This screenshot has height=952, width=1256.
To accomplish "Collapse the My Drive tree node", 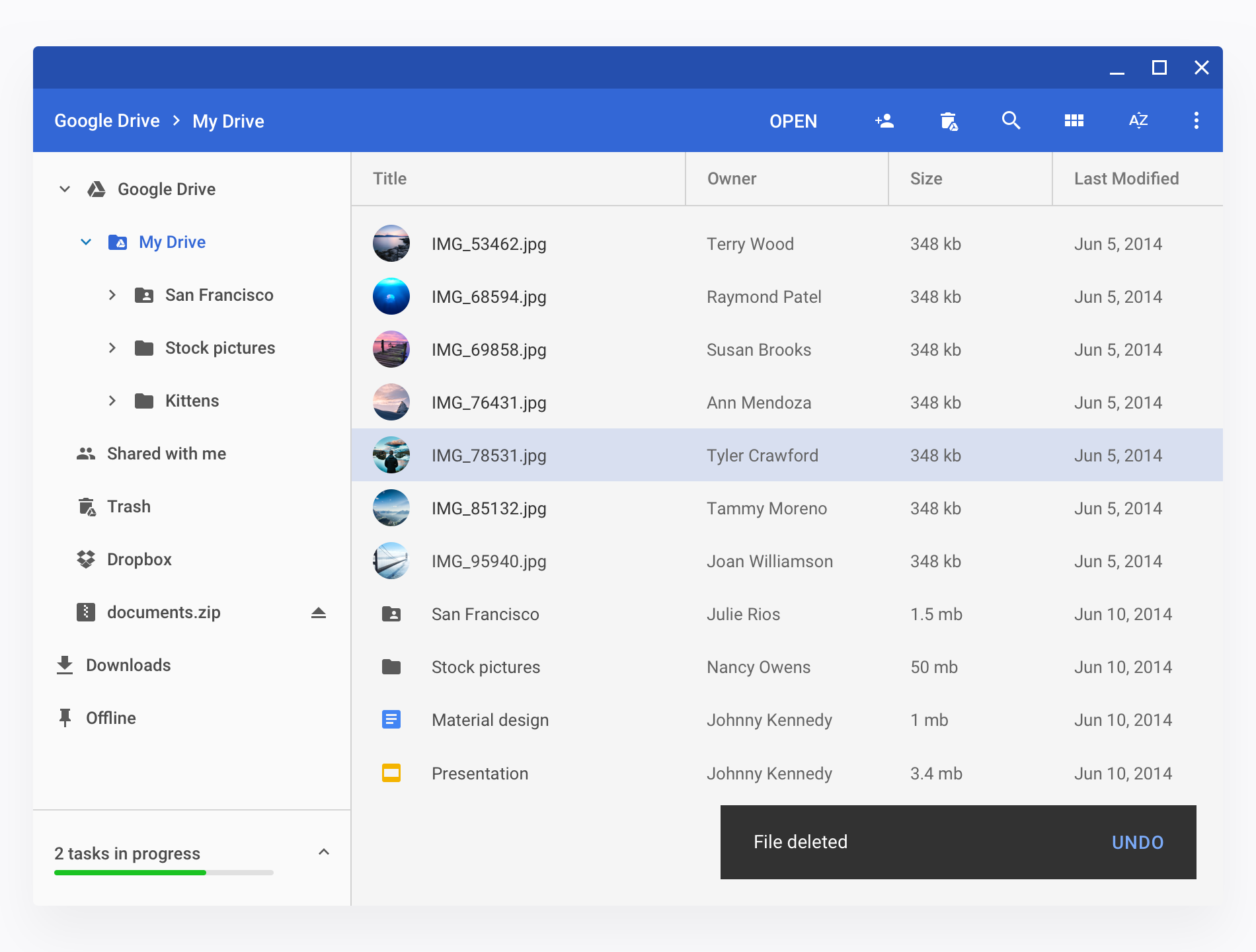I will tap(86, 242).
